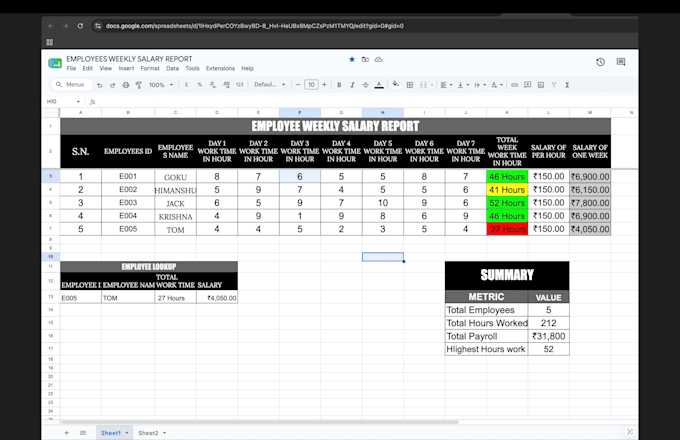Check the cloud save status icon
The image size is (680, 440).
378,59
